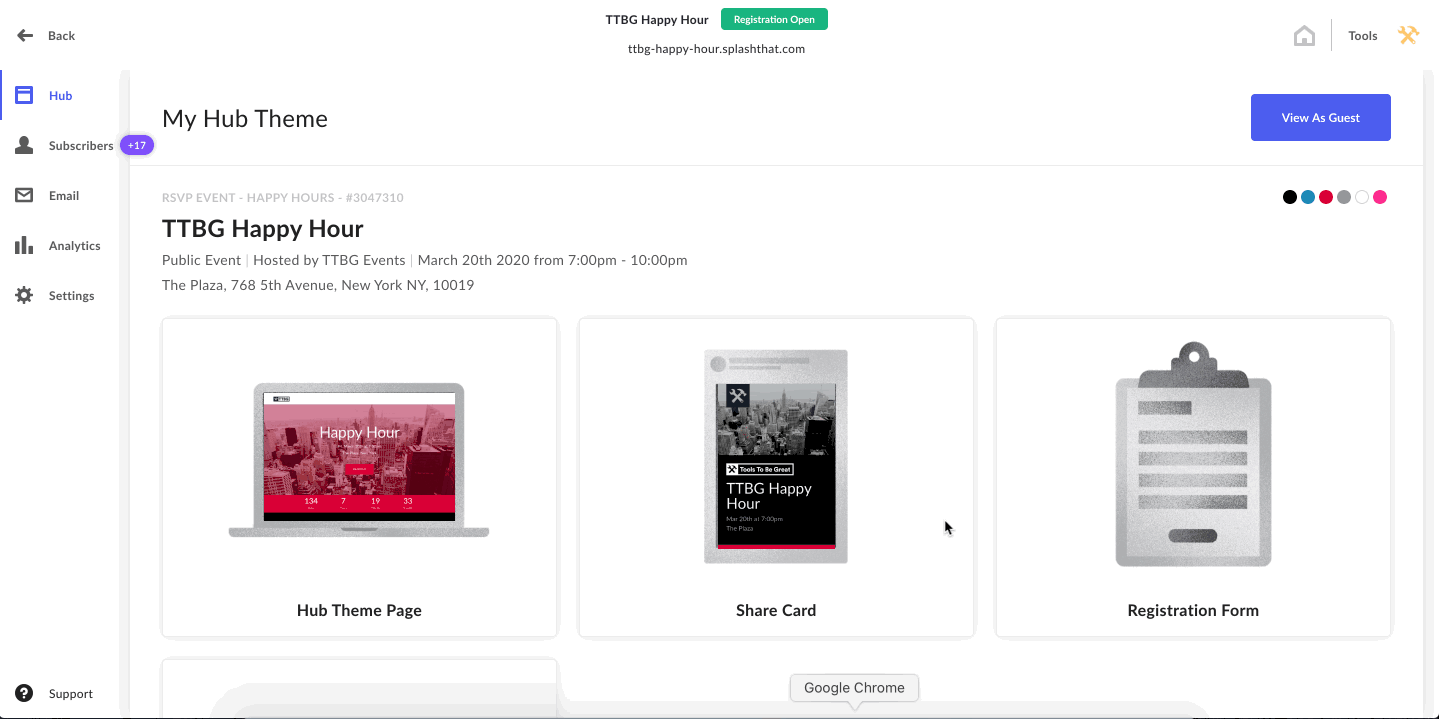Click the Subscribers person icon

pos(24,146)
